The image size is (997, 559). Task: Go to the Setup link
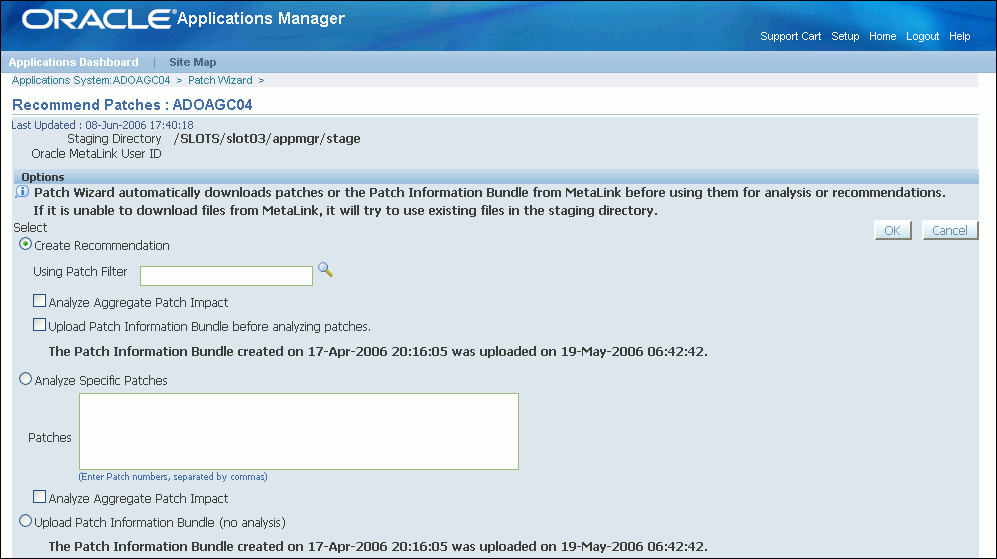845,36
